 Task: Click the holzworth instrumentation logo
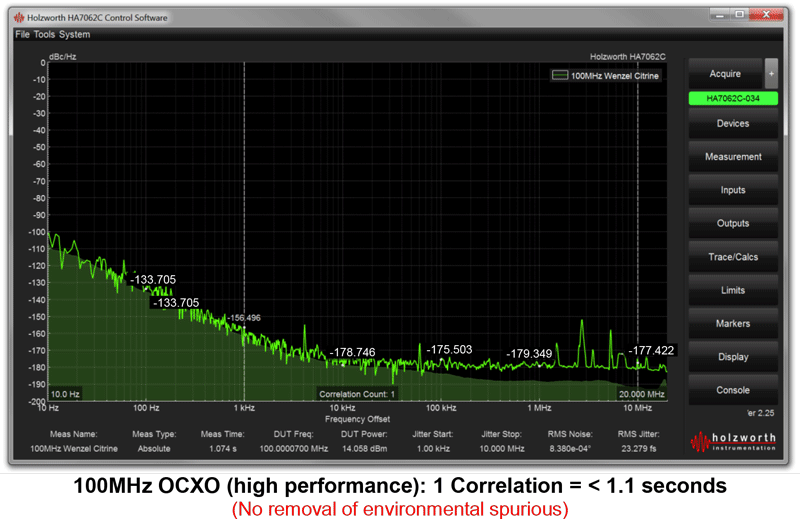733,442
